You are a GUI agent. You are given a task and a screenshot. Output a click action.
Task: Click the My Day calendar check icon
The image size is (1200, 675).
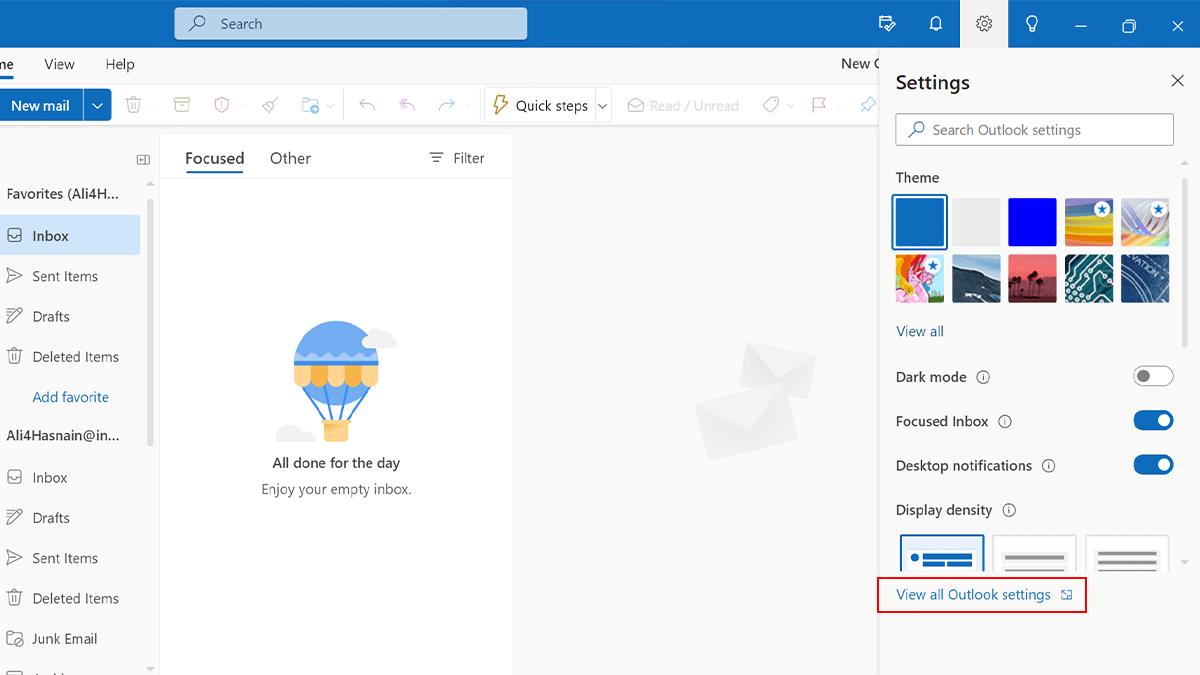(886, 24)
